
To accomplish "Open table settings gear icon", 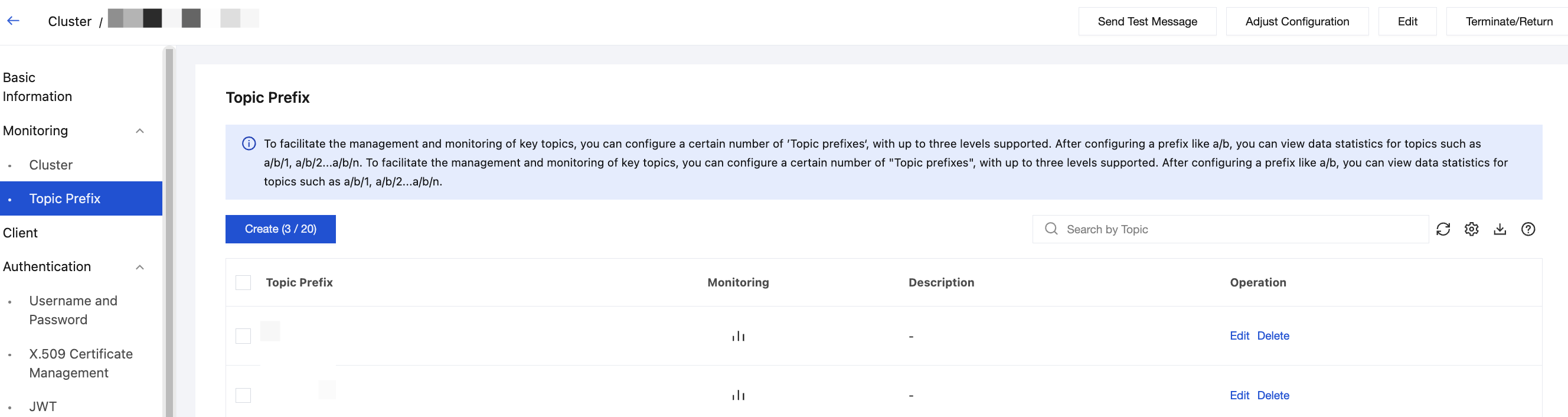I will click(x=1471, y=229).
